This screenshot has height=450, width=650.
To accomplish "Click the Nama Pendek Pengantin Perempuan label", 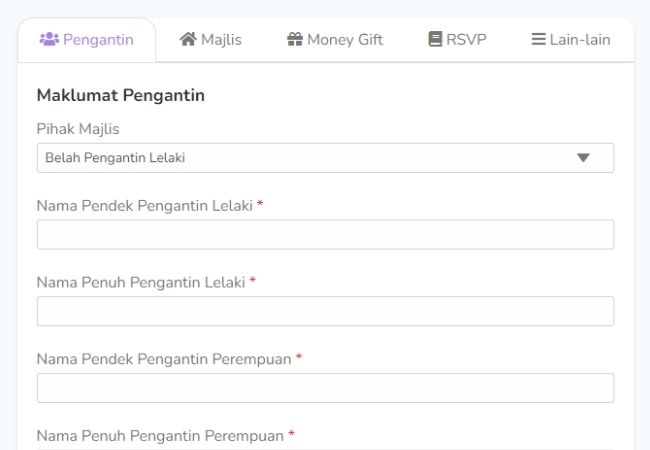I will pos(164,359).
